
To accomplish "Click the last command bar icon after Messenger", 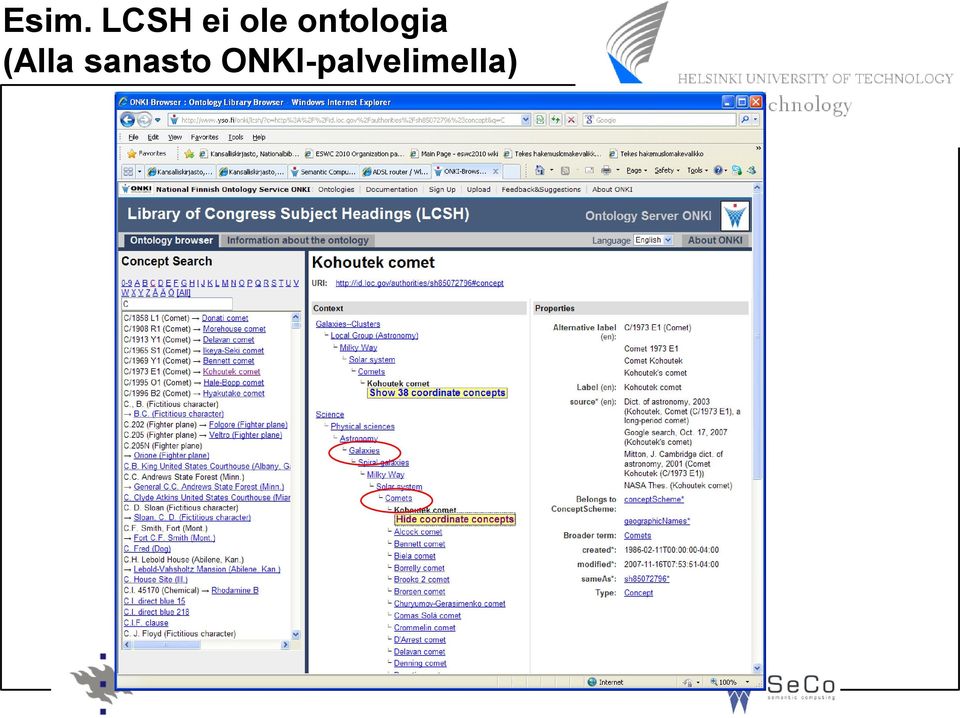I will click(751, 171).
